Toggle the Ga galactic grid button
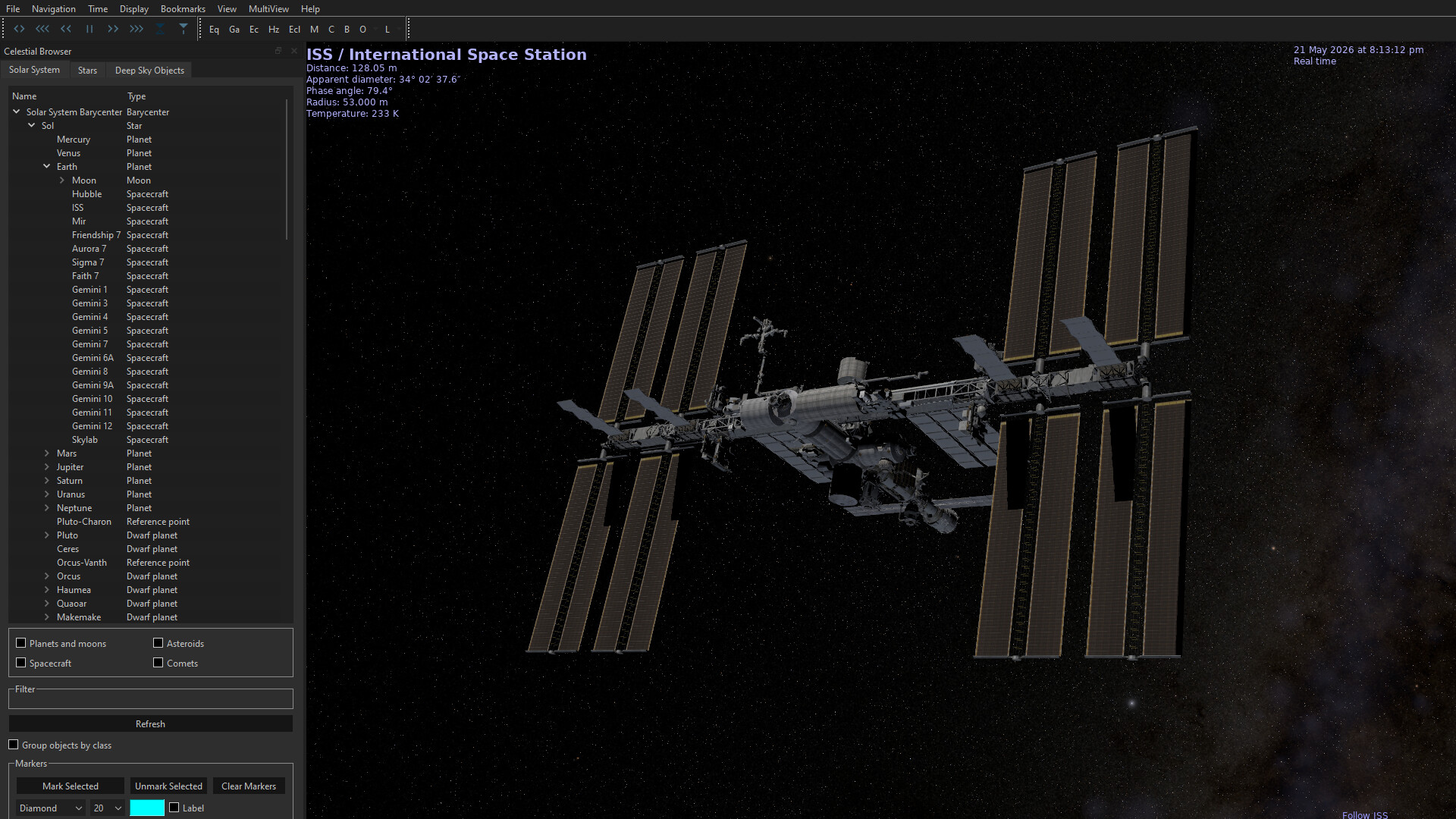The height and width of the screenshot is (819, 1456). click(x=234, y=30)
